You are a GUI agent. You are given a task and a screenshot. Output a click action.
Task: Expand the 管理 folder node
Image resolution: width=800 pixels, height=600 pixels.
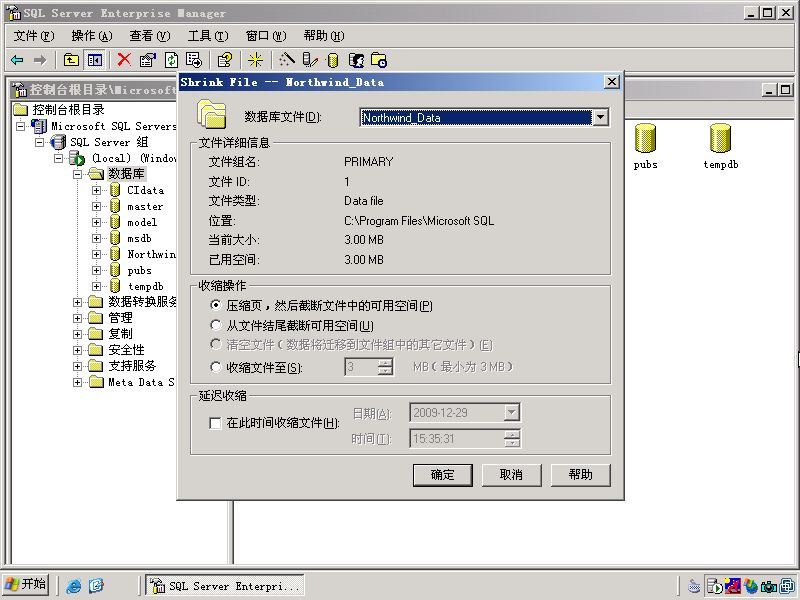pyautogui.click(x=77, y=318)
